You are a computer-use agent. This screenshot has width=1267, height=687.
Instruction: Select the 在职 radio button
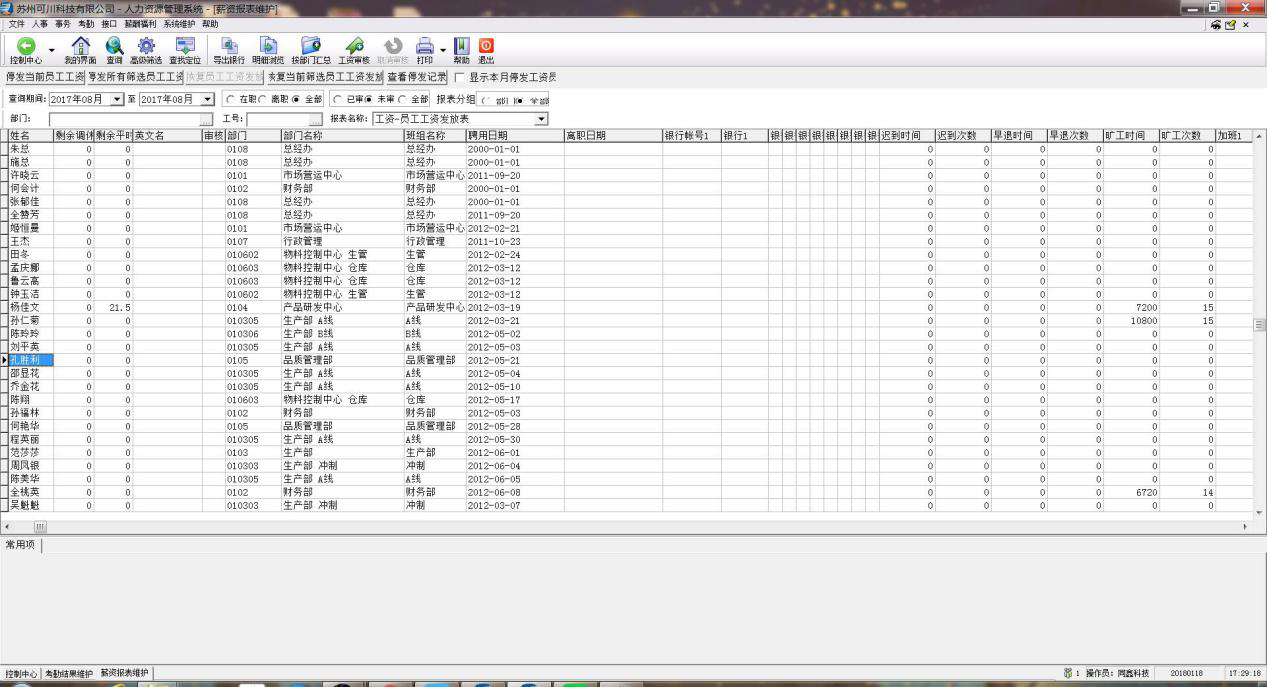coord(231,99)
